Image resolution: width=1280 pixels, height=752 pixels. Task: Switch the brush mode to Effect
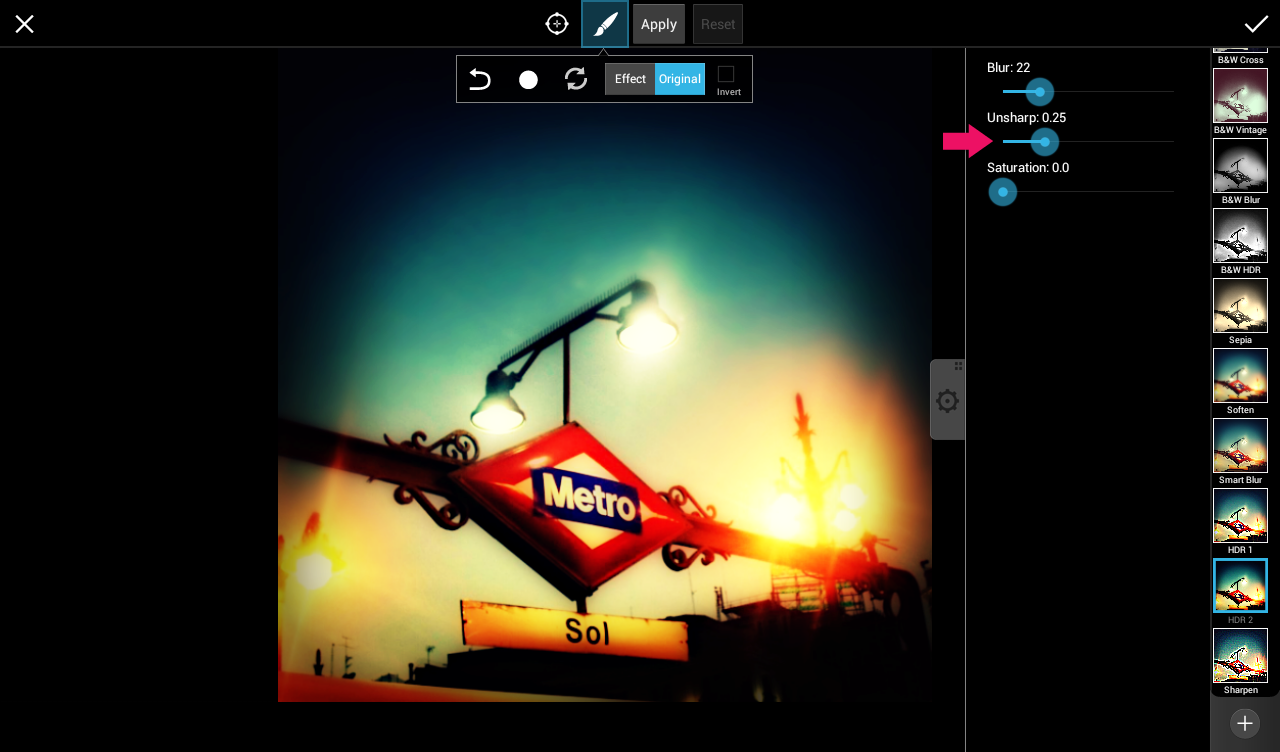[x=630, y=79]
